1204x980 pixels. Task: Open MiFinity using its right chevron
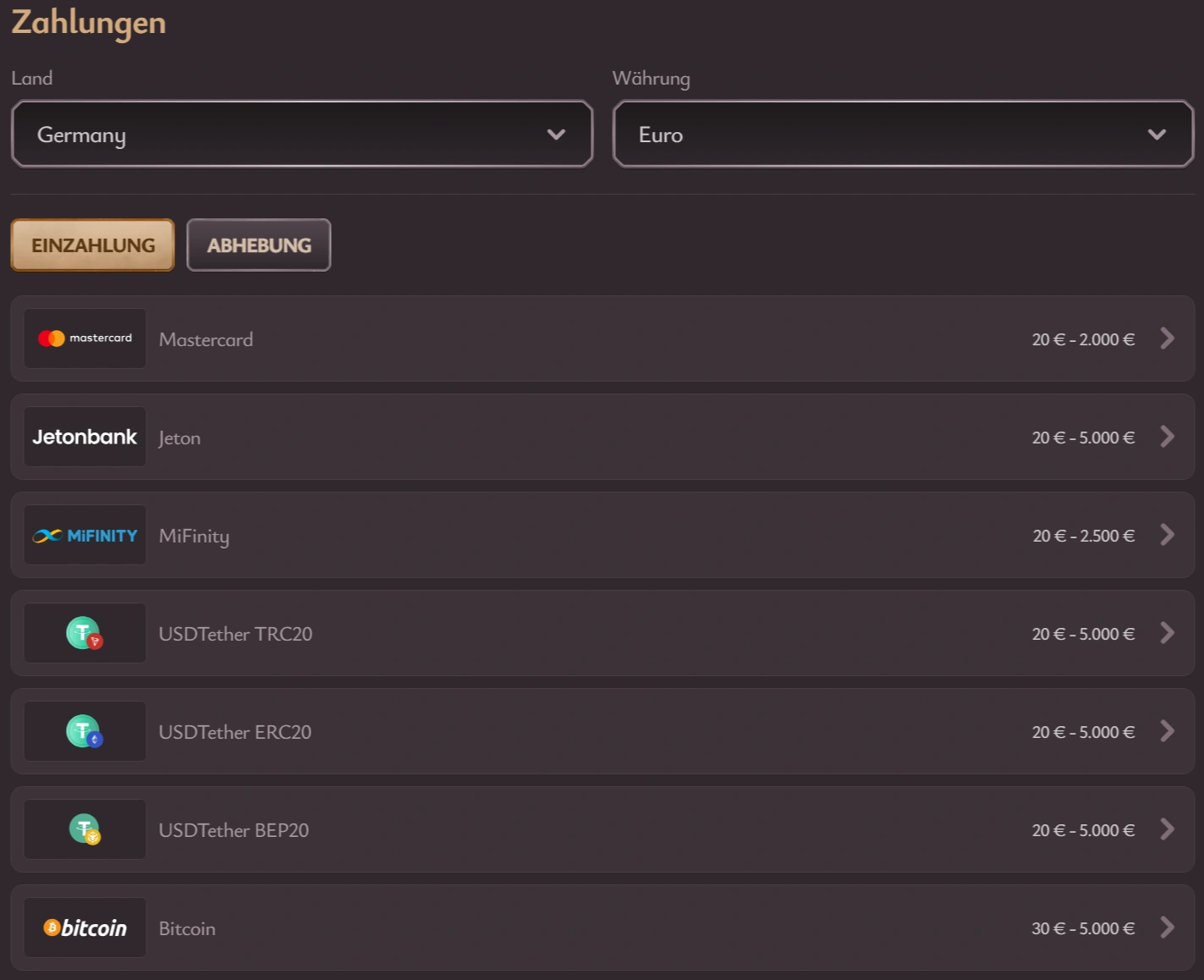1167,535
